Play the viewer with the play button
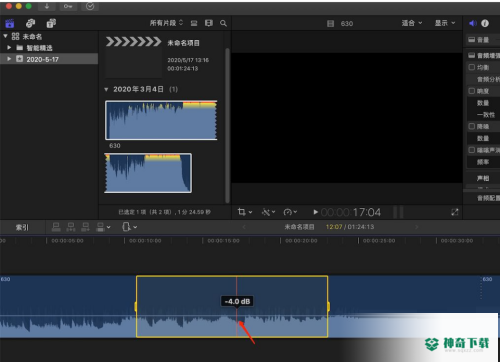 315,212
